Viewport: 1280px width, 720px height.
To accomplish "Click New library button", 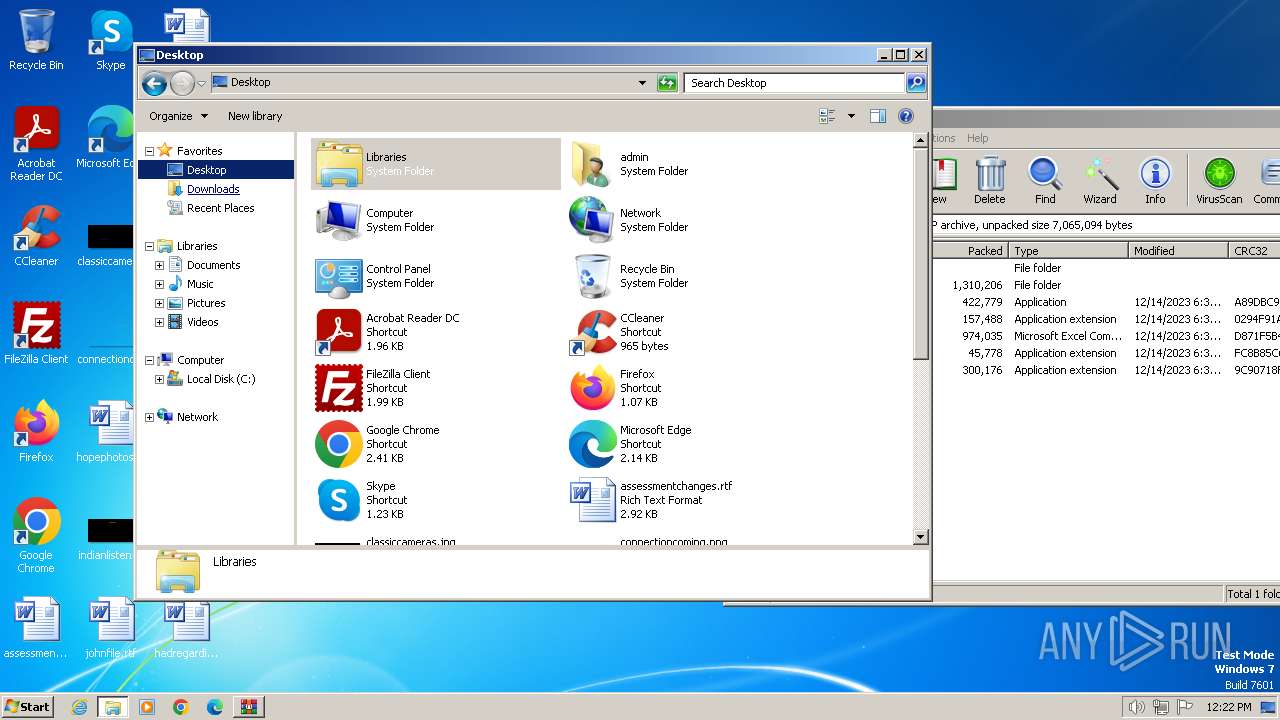I will 255,116.
